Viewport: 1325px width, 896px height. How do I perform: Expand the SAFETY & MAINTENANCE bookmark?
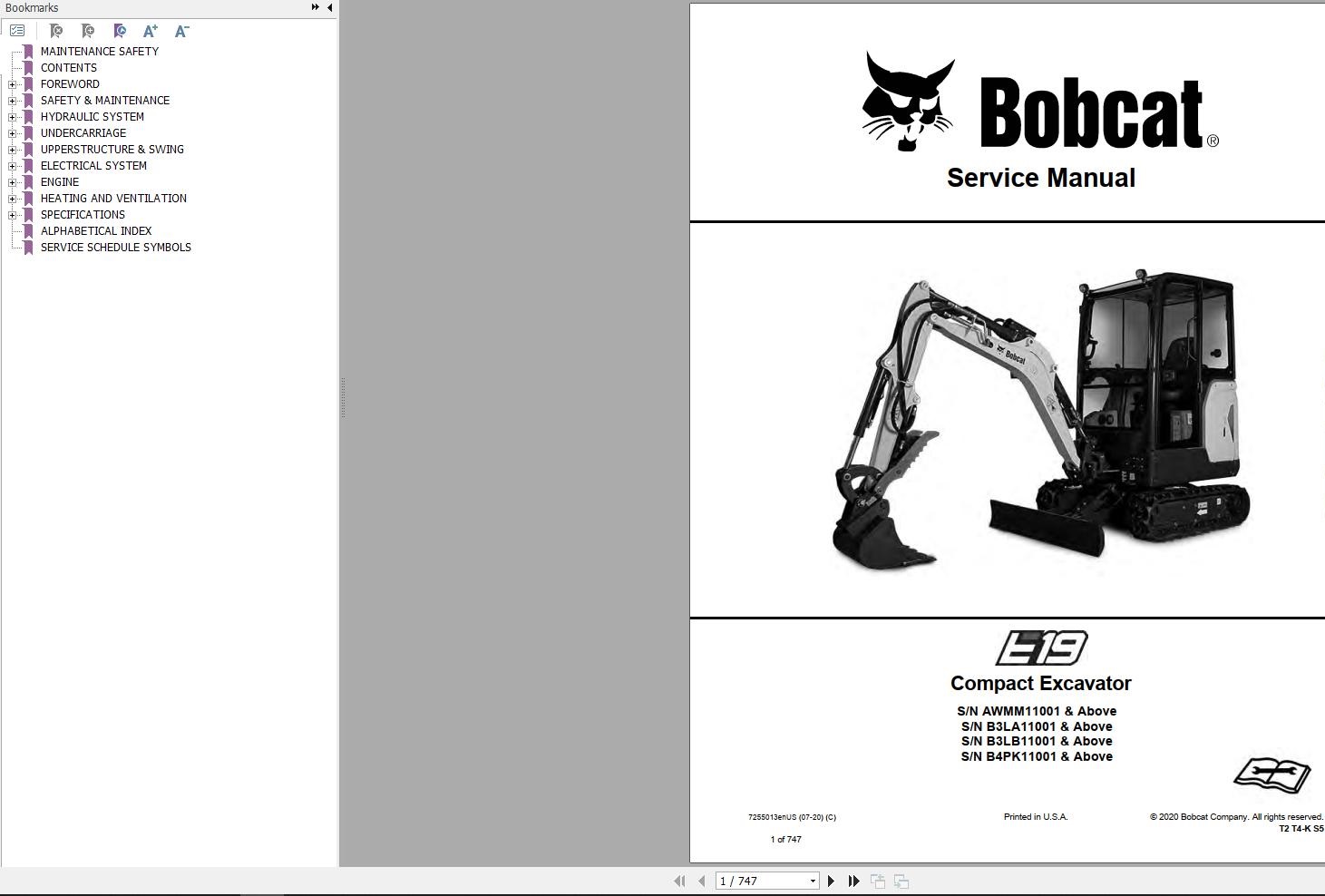(x=12, y=101)
